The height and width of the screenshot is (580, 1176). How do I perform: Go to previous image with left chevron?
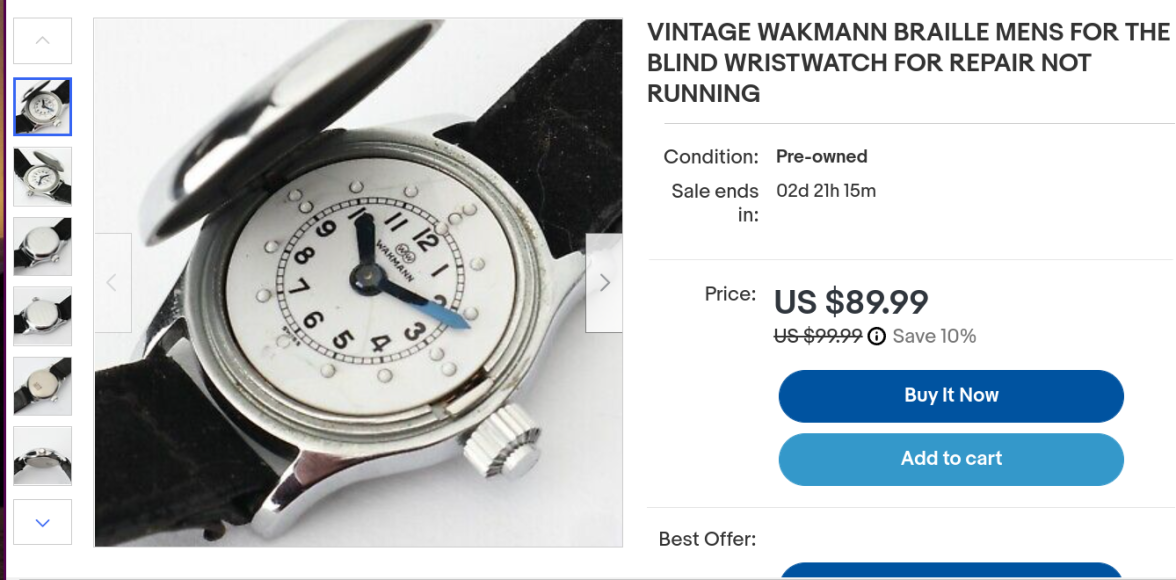pyautogui.click(x=112, y=283)
